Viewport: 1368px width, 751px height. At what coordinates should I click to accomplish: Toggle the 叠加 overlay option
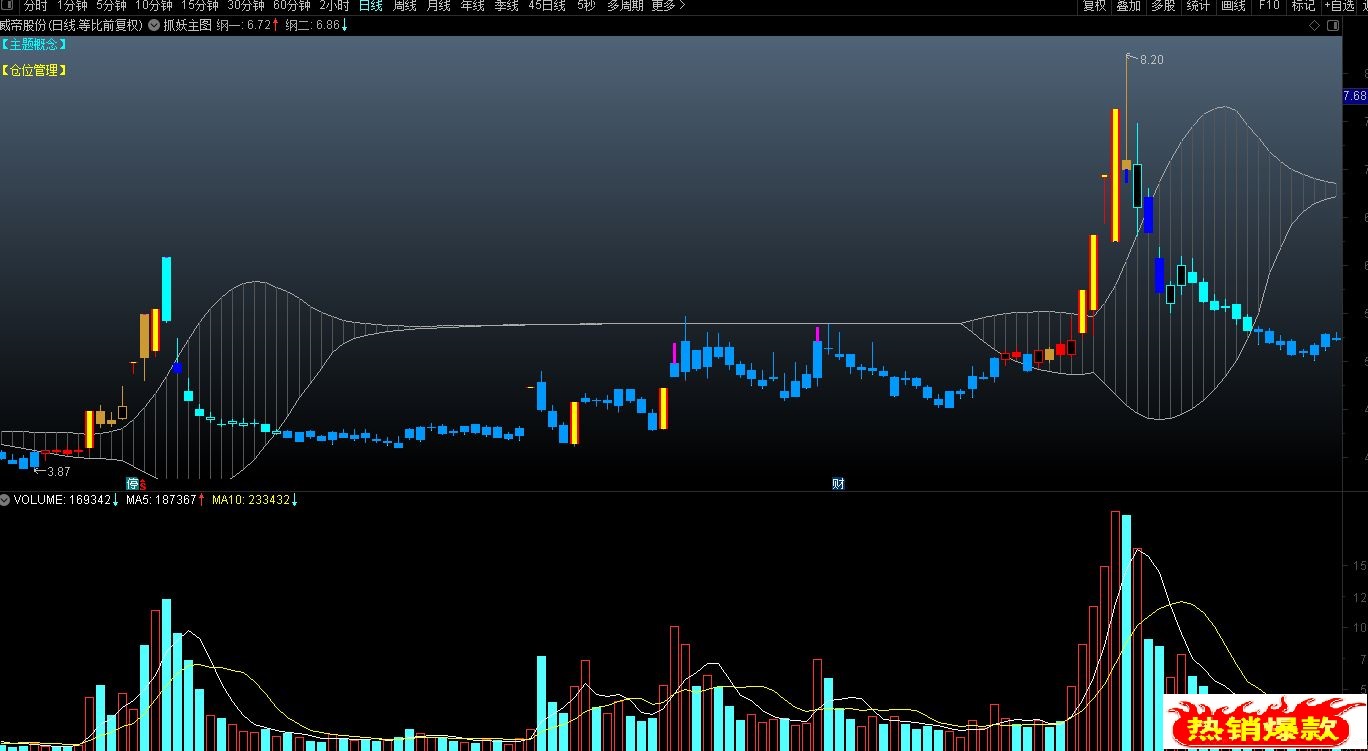pyautogui.click(x=1128, y=6)
